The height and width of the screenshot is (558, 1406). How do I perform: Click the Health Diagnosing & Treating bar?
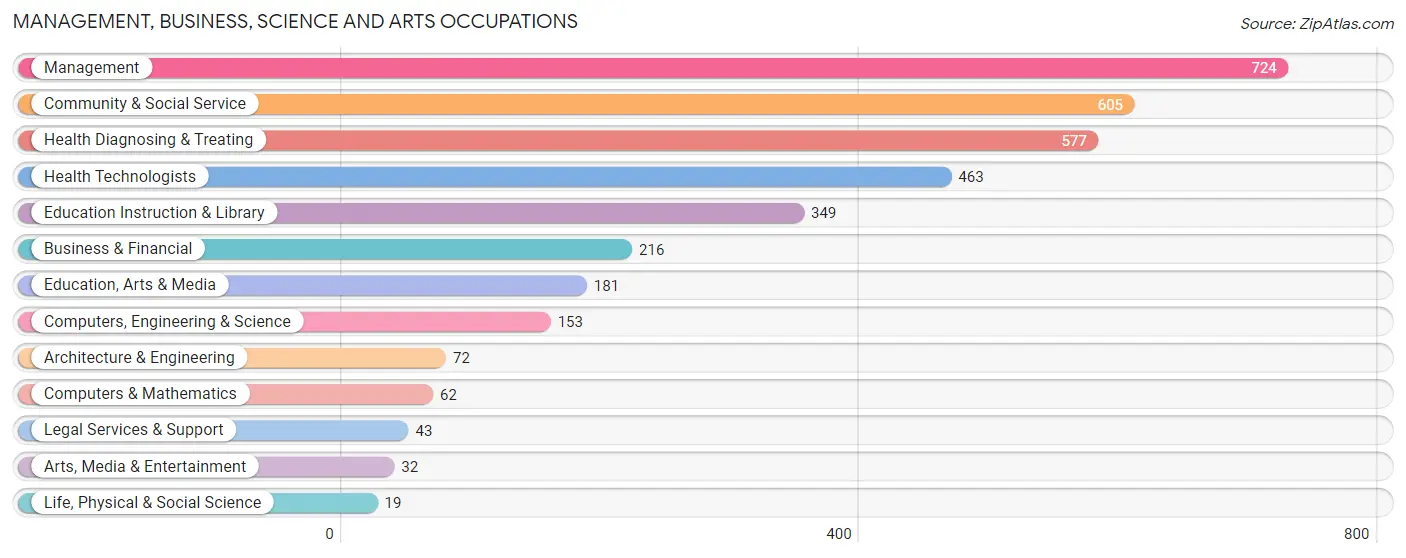coord(557,140)
